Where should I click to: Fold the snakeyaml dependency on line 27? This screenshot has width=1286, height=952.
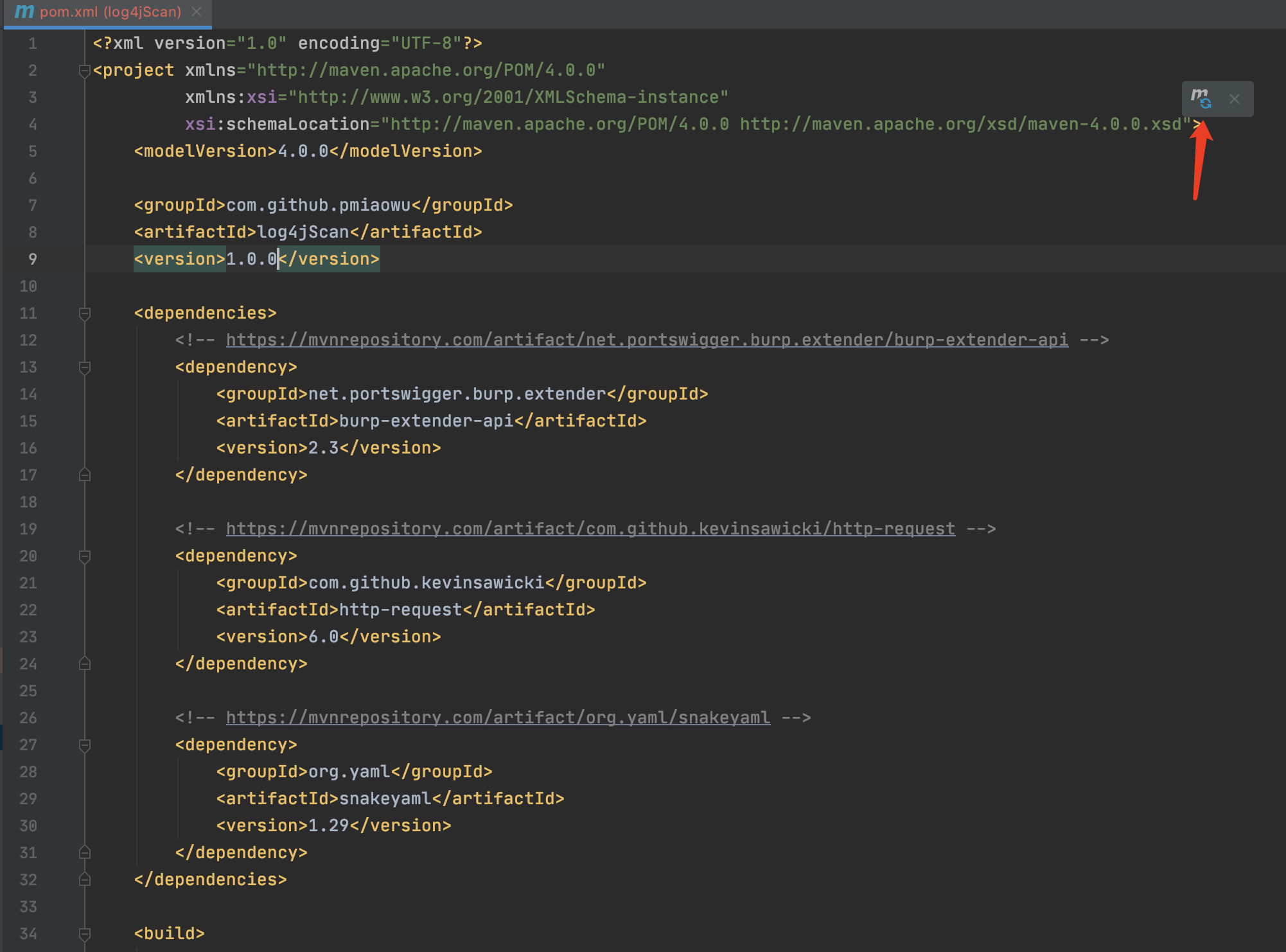pos(84,745)
